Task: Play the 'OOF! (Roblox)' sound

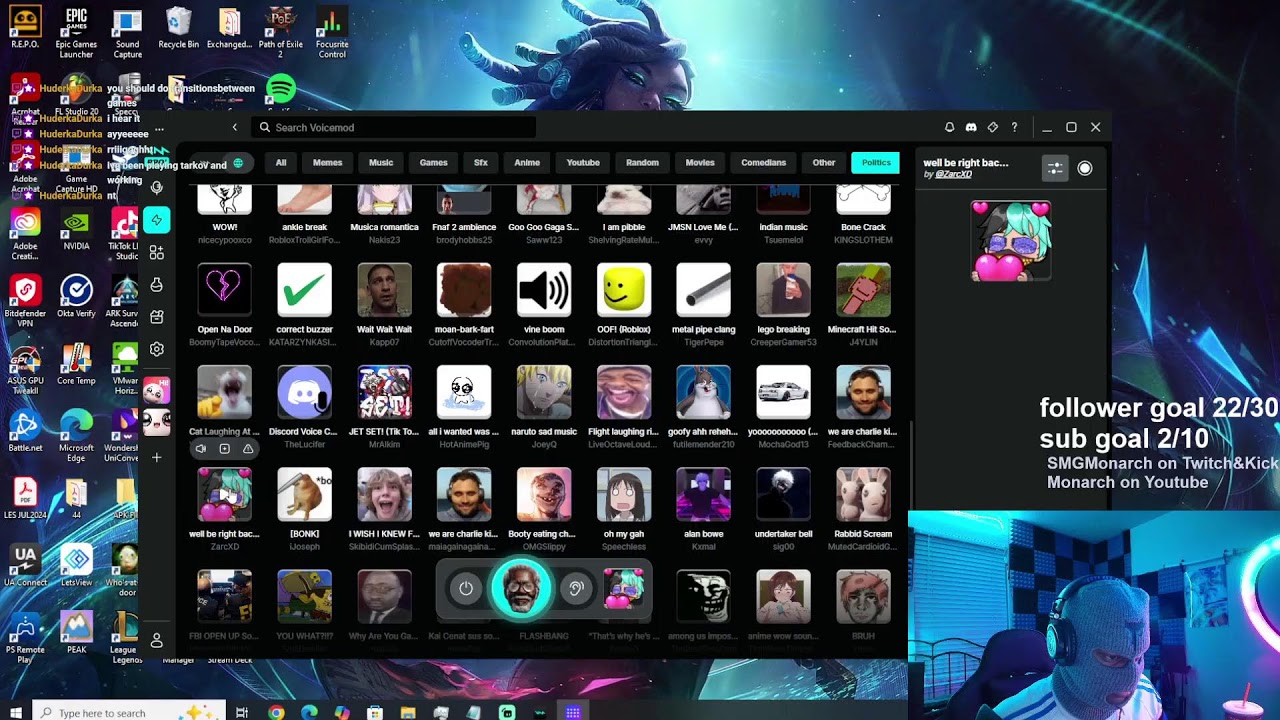Action: click(x=624, y=290)
